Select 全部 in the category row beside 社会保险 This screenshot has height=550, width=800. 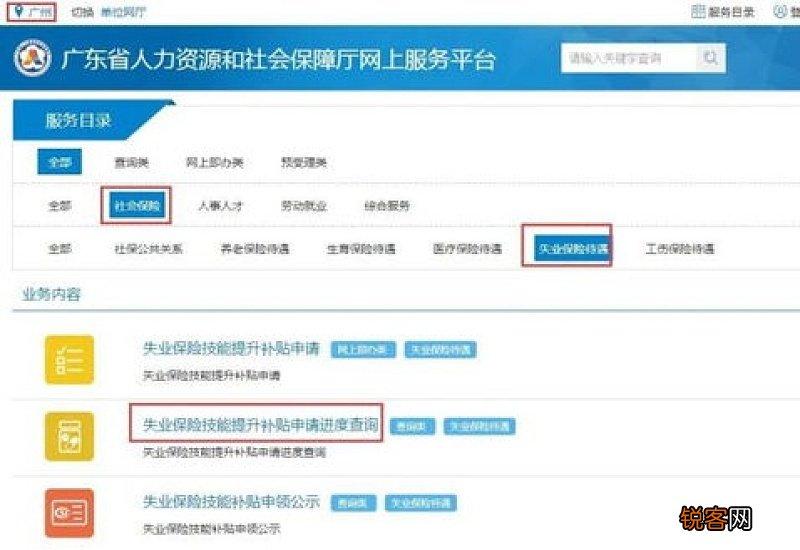point(60,206)
